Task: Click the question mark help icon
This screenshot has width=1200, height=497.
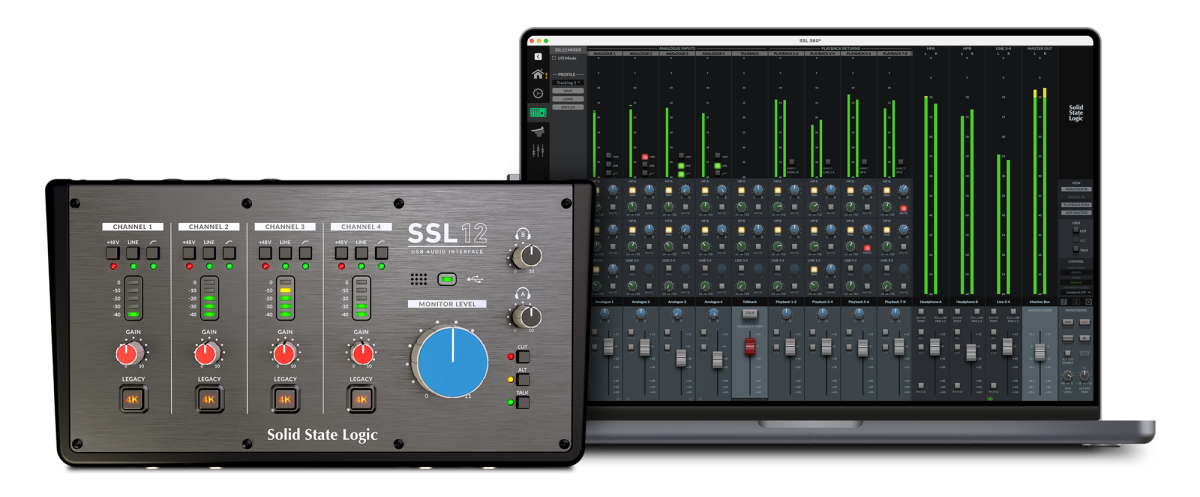Action: [x=1063, y=302]
